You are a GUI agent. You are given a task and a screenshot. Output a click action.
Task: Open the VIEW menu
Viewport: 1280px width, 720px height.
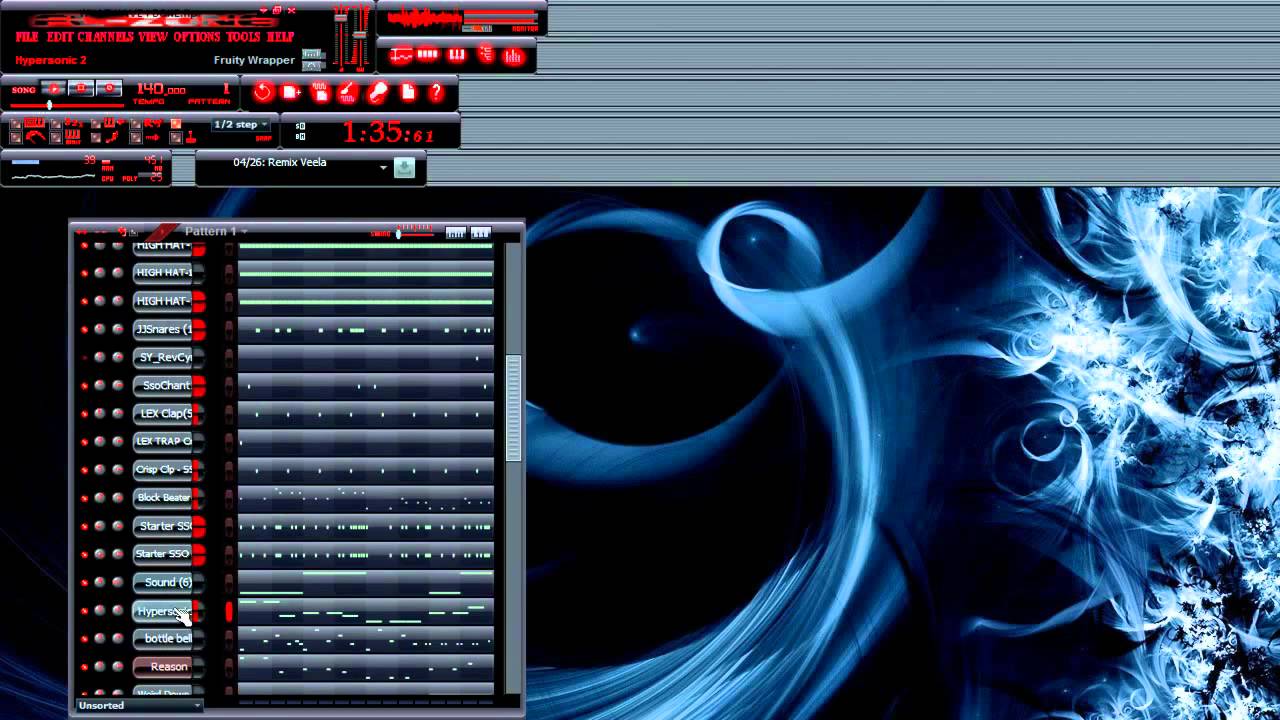[153, 37]
